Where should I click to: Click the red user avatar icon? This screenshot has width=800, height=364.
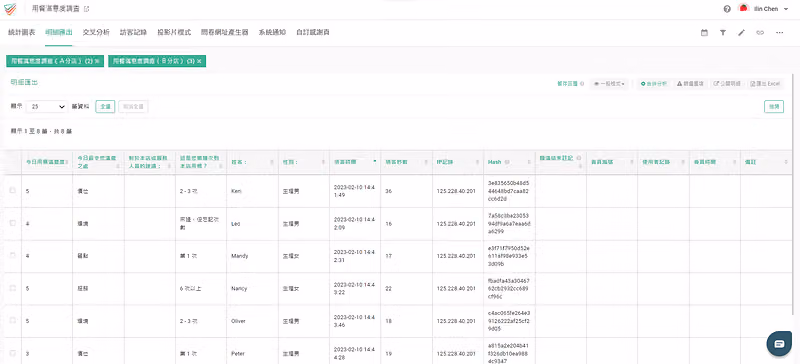click(743, 9)
